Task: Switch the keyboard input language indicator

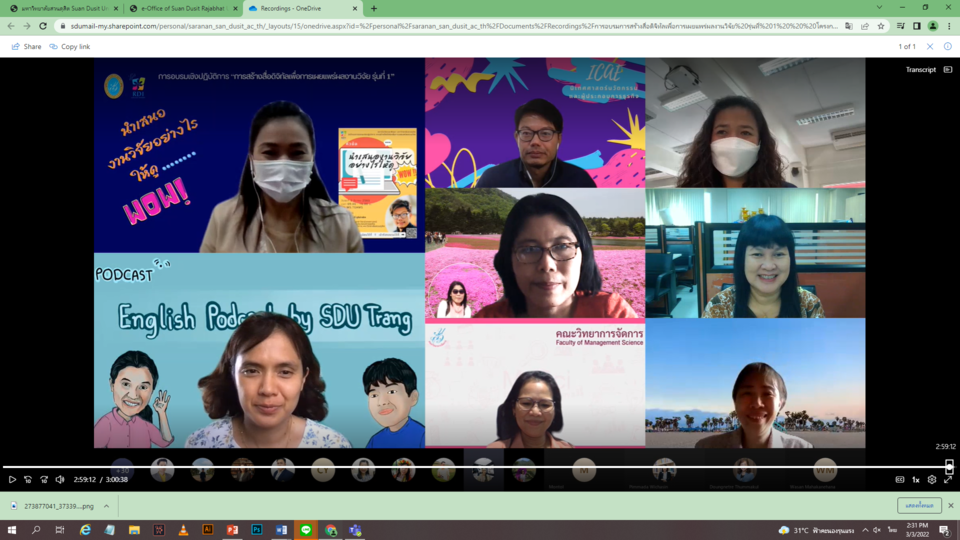Action: [x=893, y=530]
